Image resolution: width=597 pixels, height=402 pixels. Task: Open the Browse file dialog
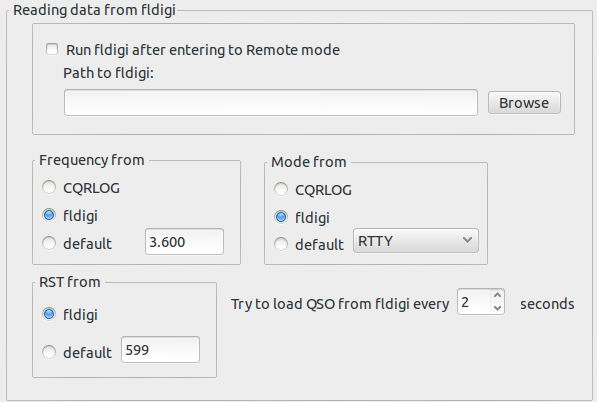[x=524, y=102]
